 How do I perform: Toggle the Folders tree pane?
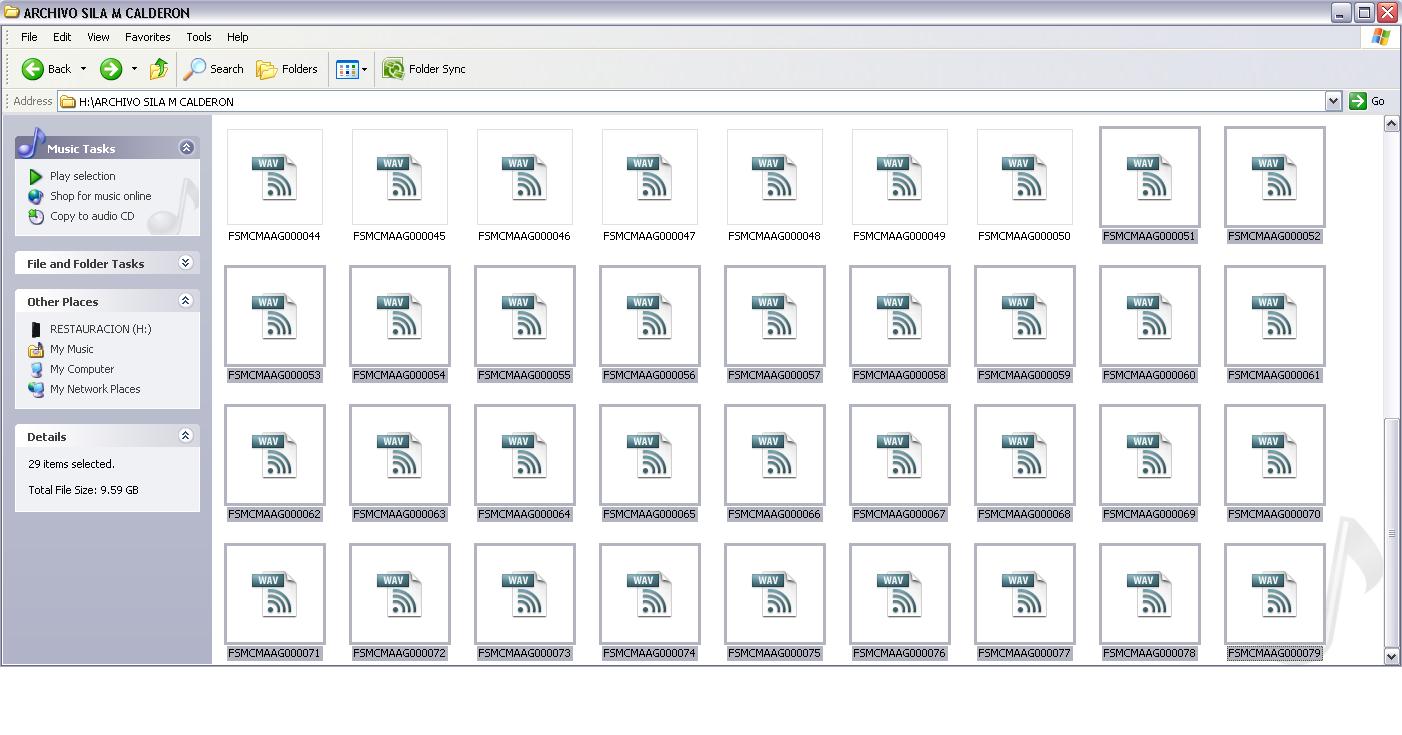click(x=287, y=69)
